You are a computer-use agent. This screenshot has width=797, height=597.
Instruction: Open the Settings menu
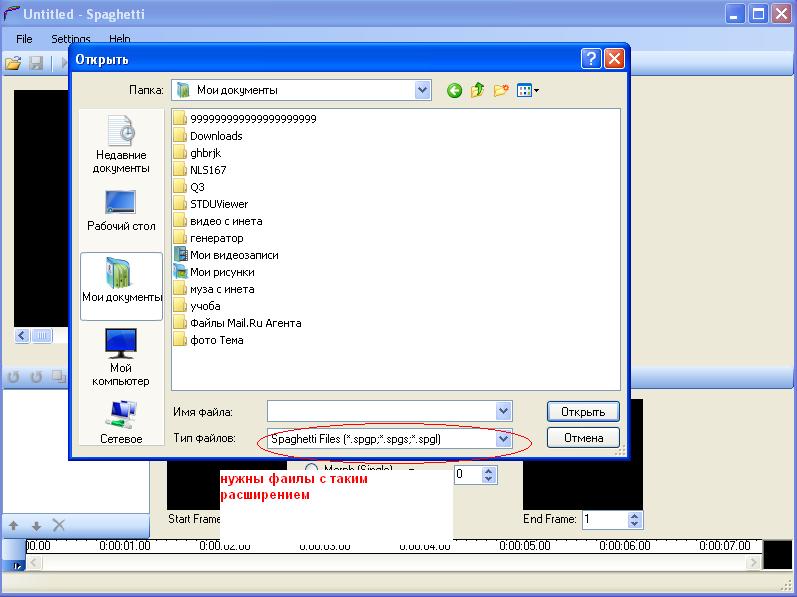coord(70,39)
